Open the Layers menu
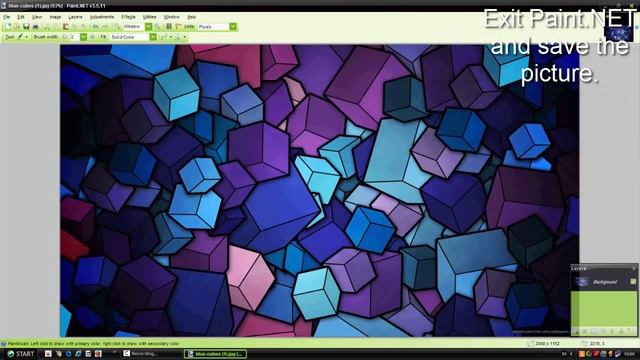640x360 pixels. pyautogui.click(x=76, y=17)
